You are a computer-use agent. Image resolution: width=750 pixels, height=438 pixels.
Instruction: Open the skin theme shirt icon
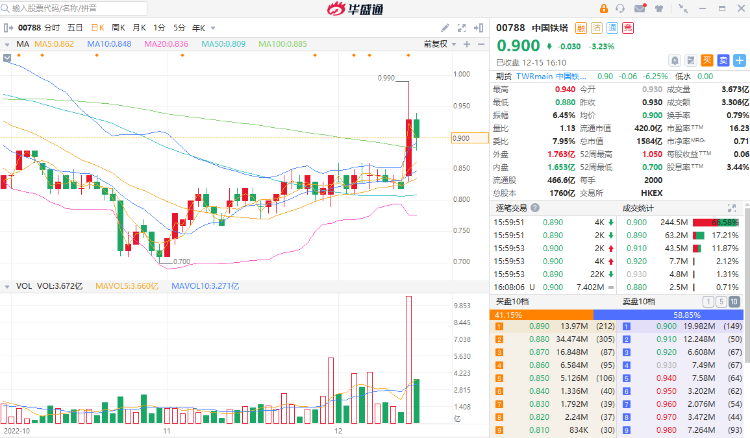coord(659,8)
